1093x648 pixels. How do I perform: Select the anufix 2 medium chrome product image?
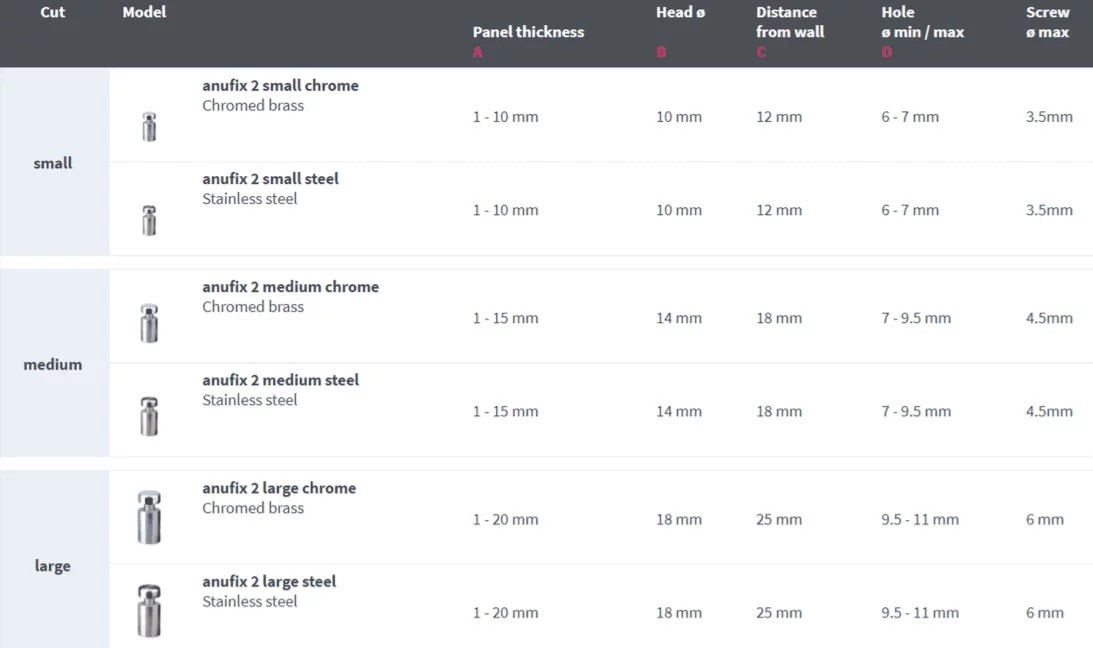149,323
